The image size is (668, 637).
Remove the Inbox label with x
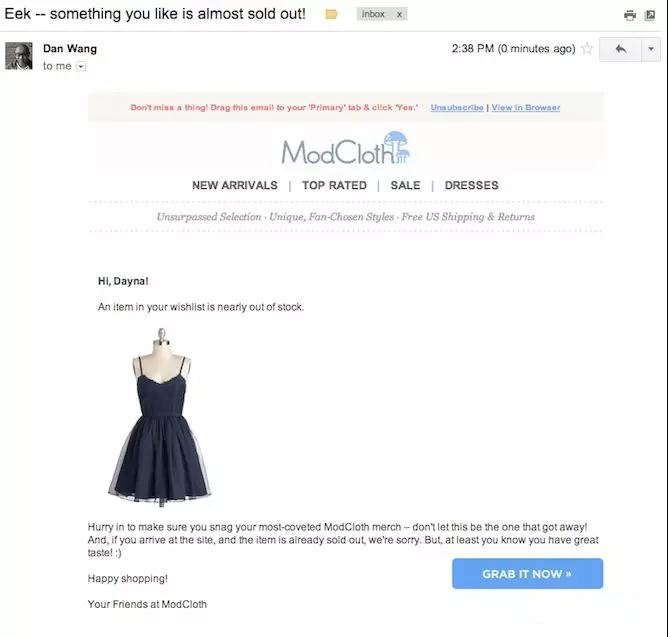click(x=399, y=14)
